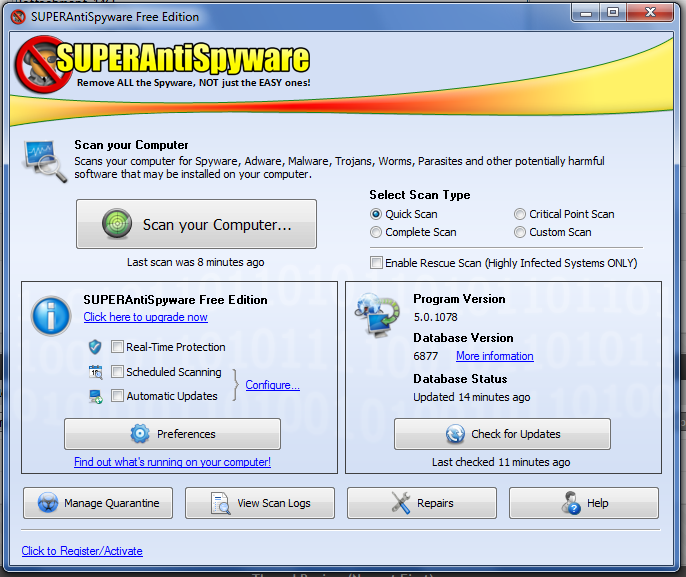Screen dimensions: 686x577
Task: Start scan with Scan your Computer button
Action: coord(196,224)
